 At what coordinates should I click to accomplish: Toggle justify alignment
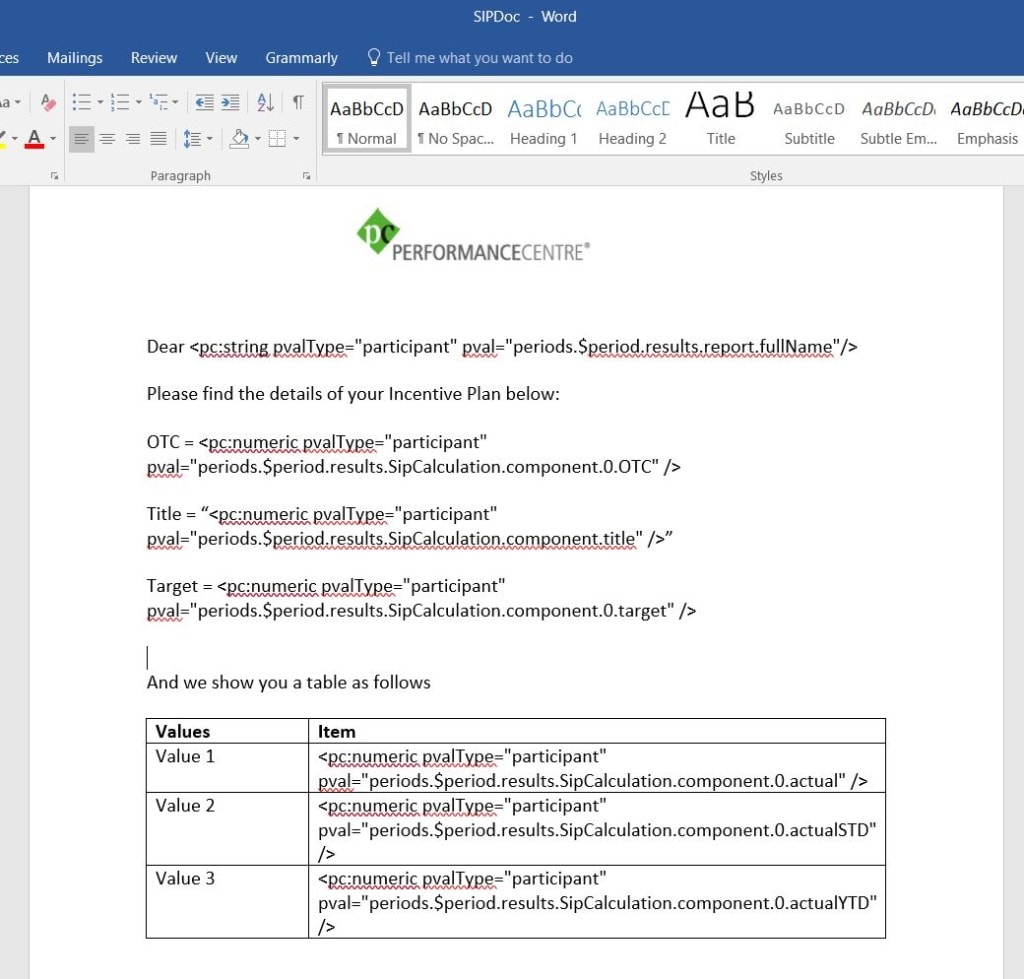[x=159, y=138]
